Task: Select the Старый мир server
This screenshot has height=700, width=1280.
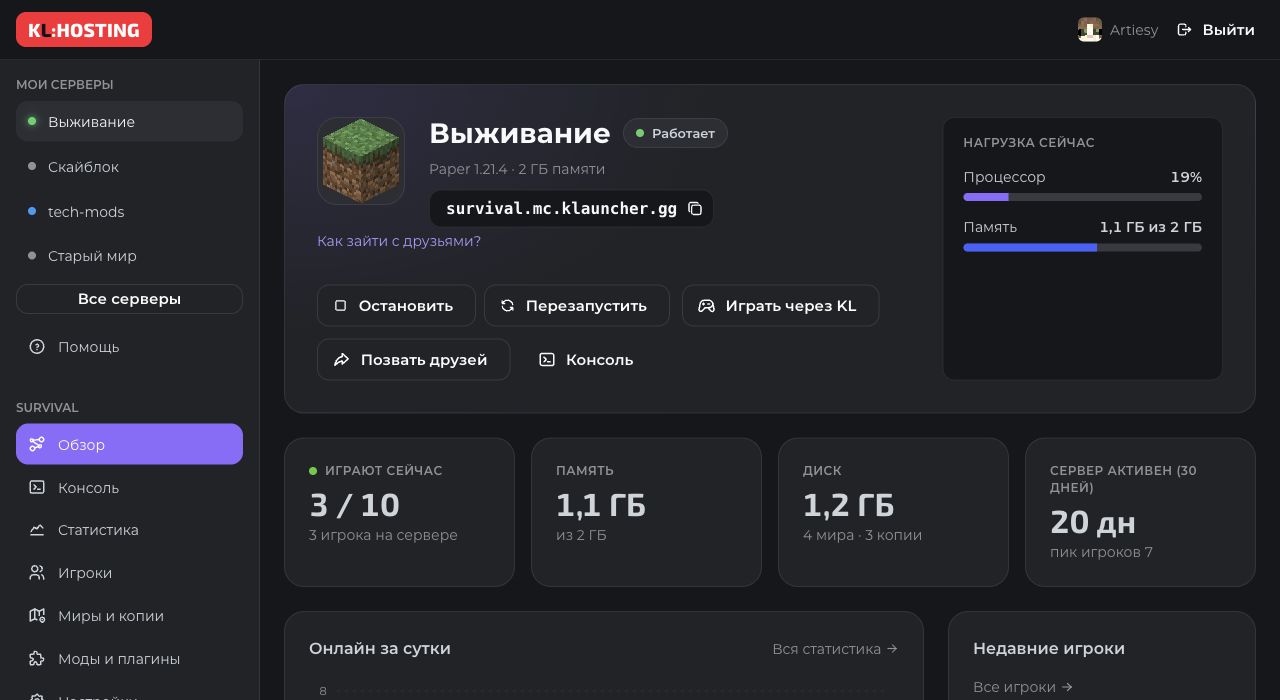Action: pyautogui.click(x=129, y=256)
